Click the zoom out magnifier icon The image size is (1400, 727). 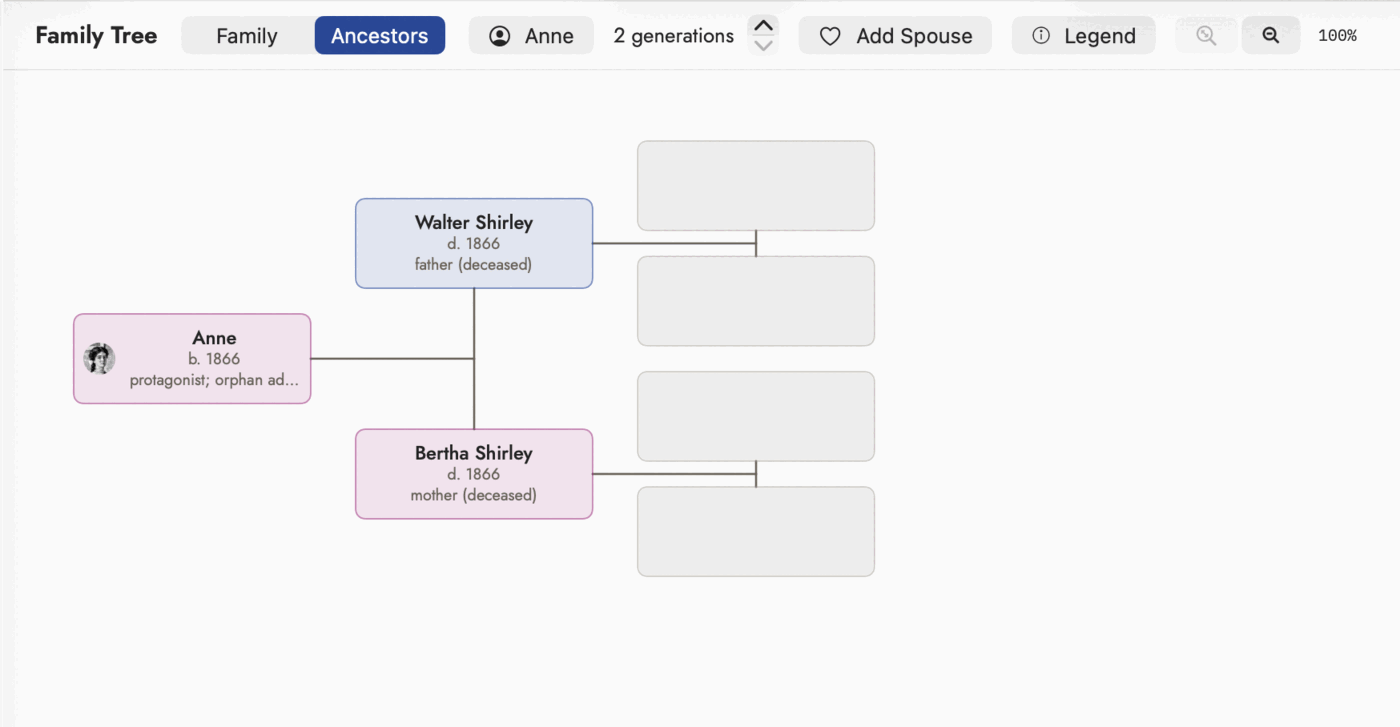1271,35
